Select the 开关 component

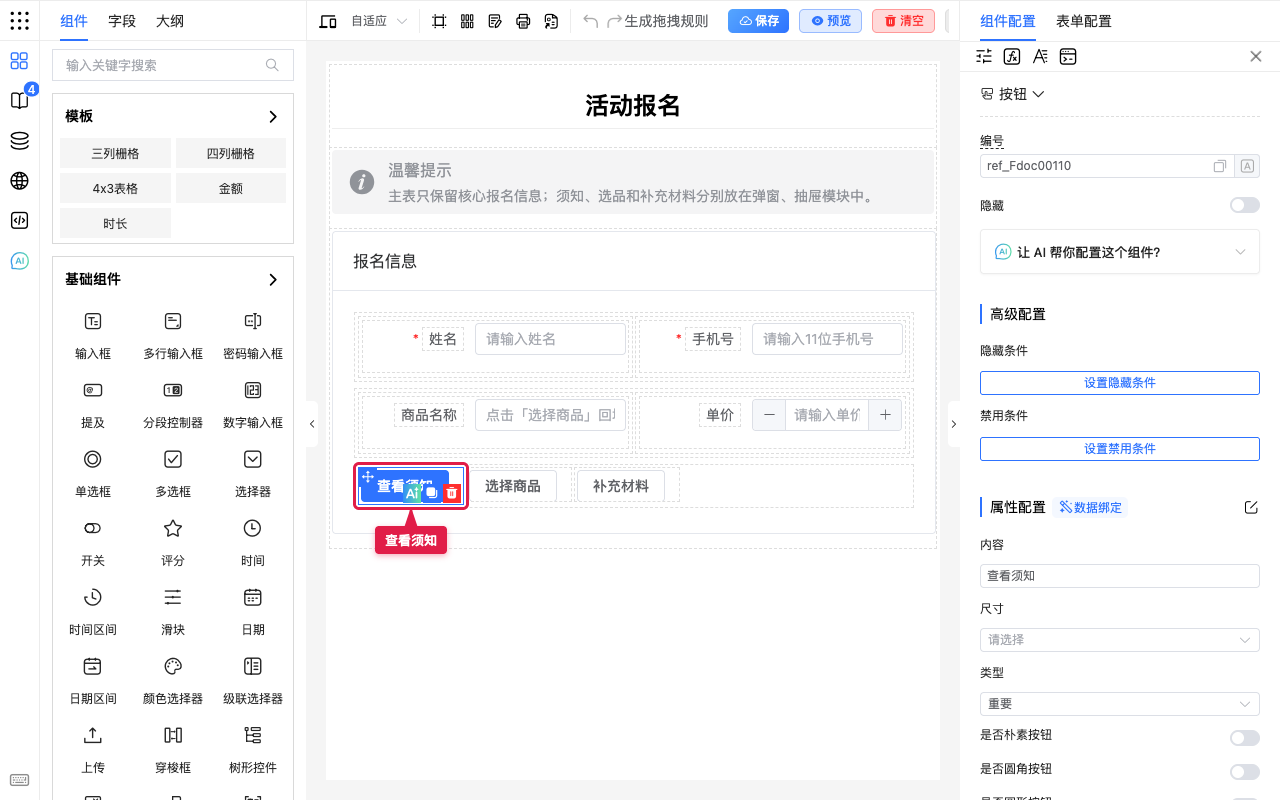[x=93, y=542]
